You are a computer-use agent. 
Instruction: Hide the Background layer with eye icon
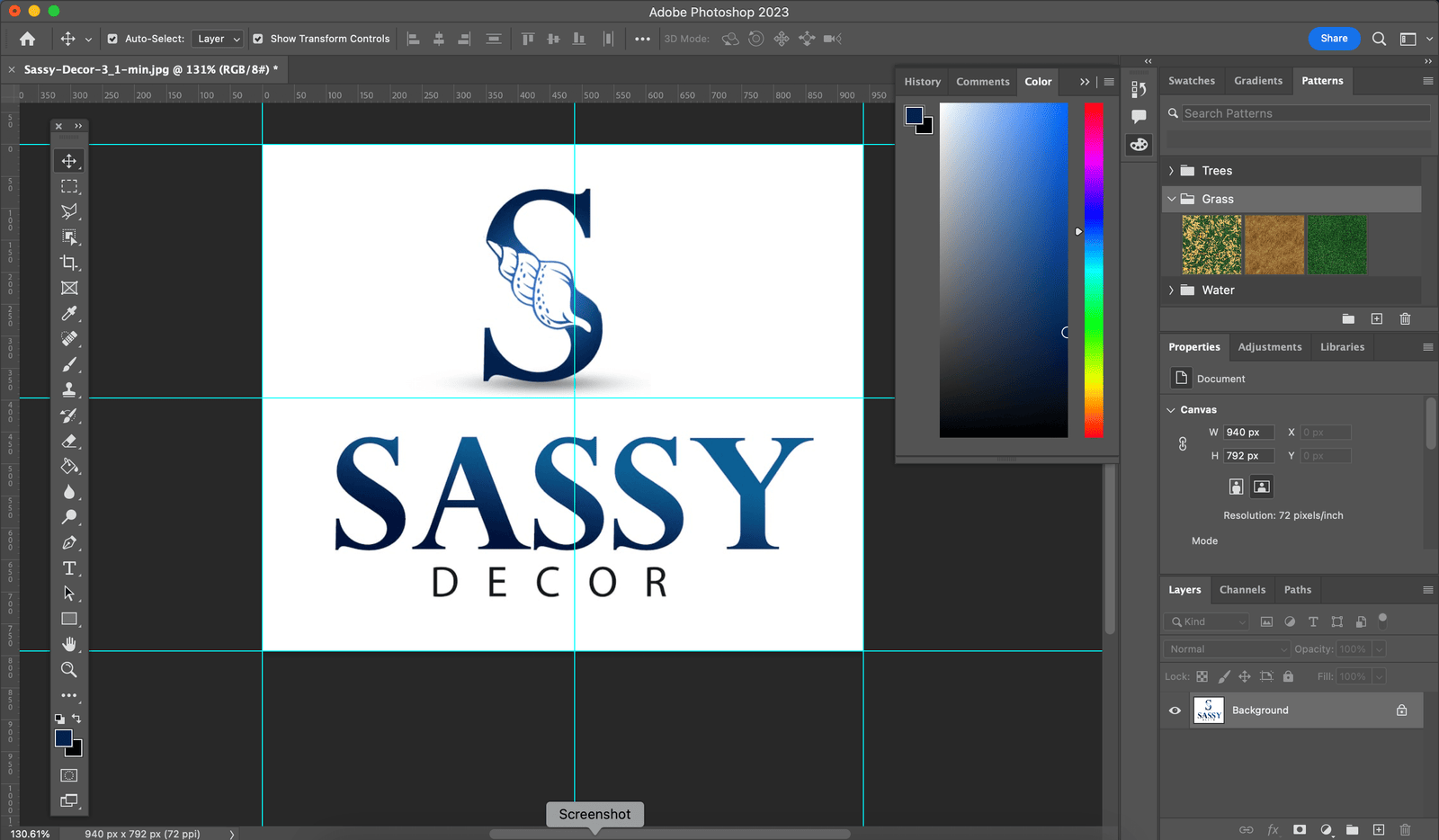1175,710
